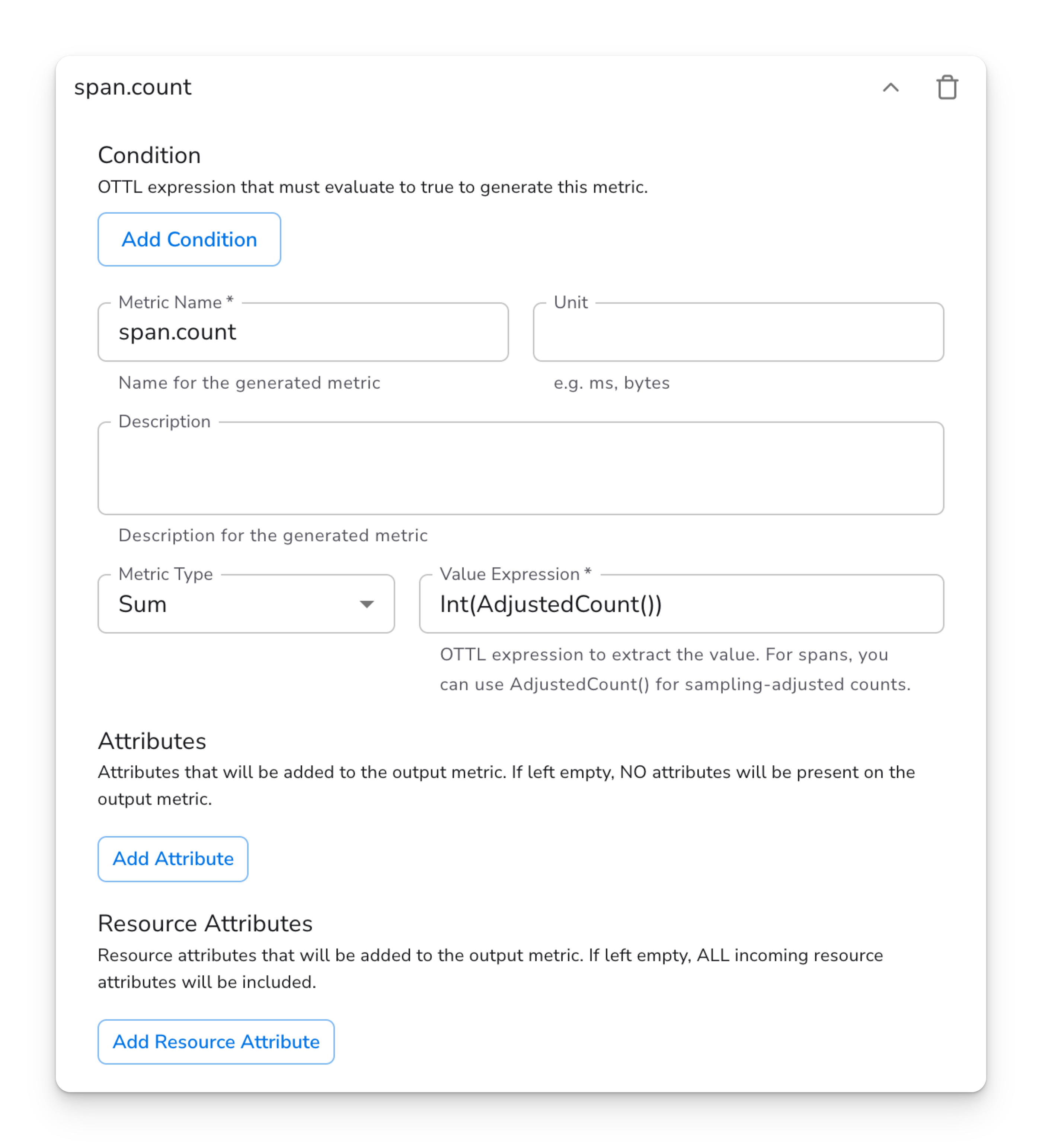1042x1148 pixels.
Task: Click the Add Condition button
Action: point(189,239)
